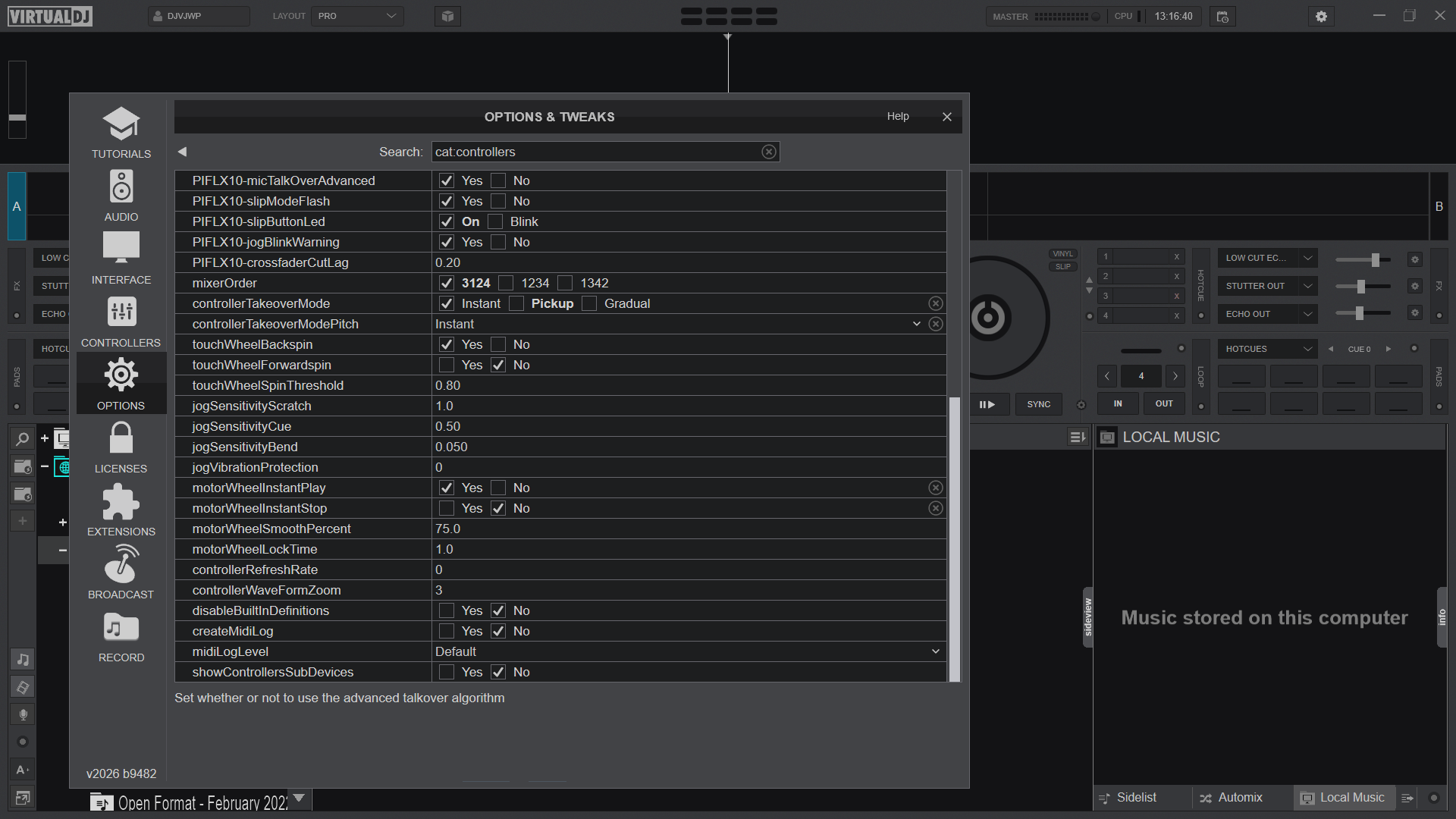1456x819 pixels.
Task: Set motorWheelInstantPlay to No
Action: point(498,488)
